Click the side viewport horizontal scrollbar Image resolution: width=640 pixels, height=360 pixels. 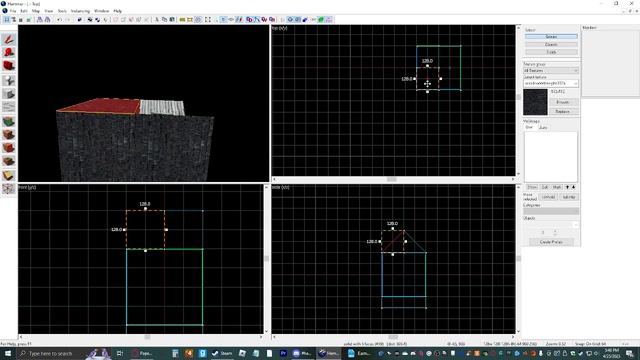point(393,337)
